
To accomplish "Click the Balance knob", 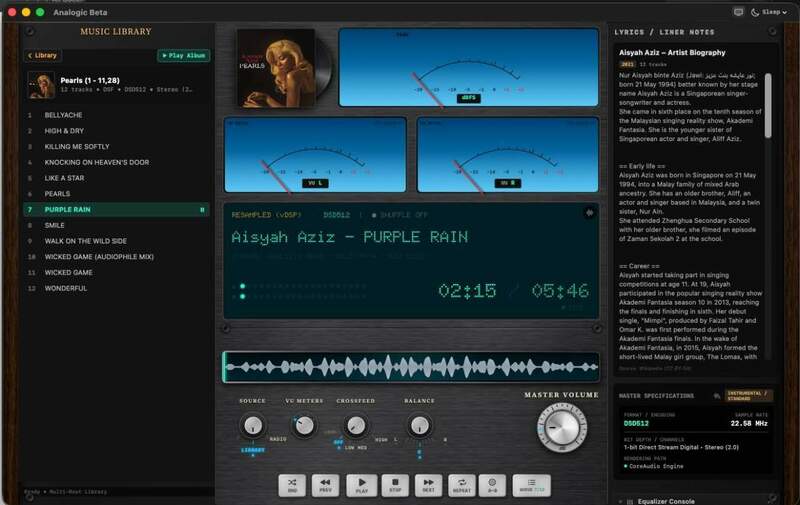I will [419, 425].
